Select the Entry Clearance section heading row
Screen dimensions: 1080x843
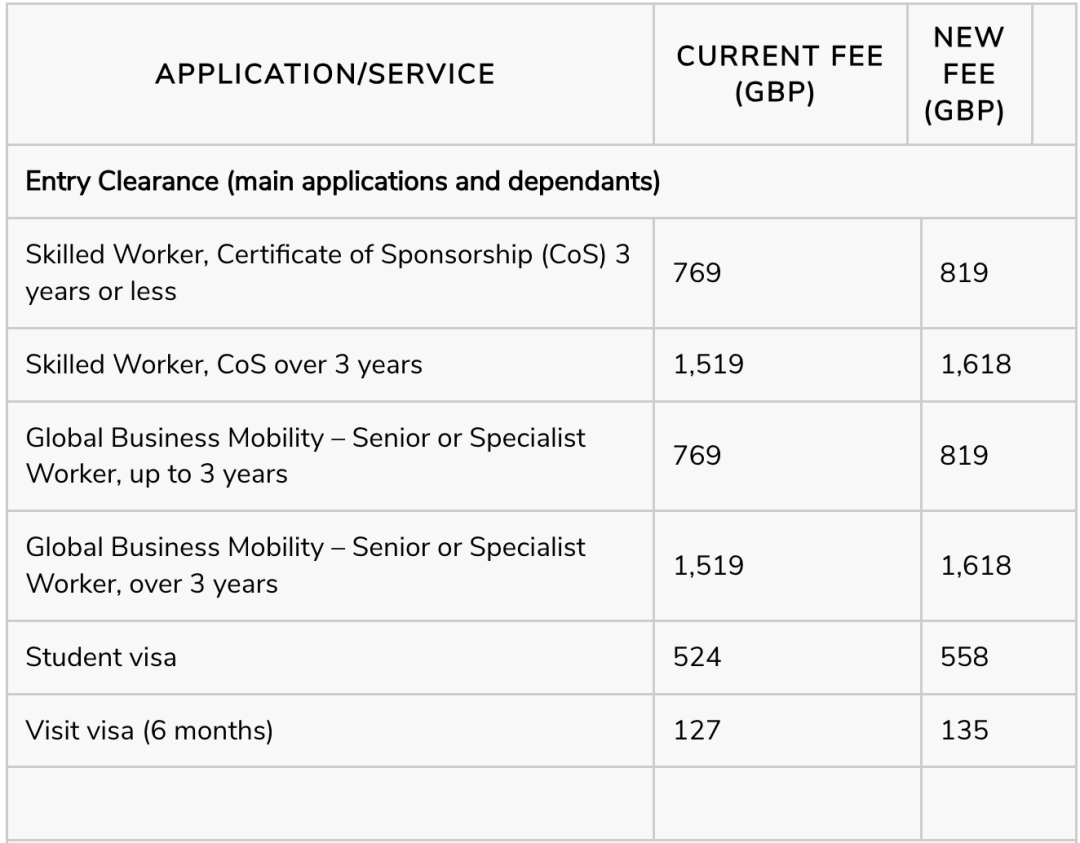click(x=342, y=182)
